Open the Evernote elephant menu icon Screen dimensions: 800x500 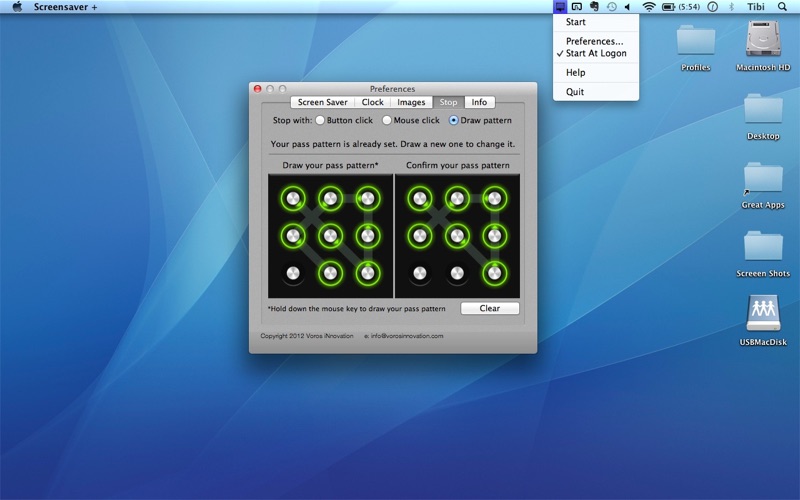[x=594, y=7]
